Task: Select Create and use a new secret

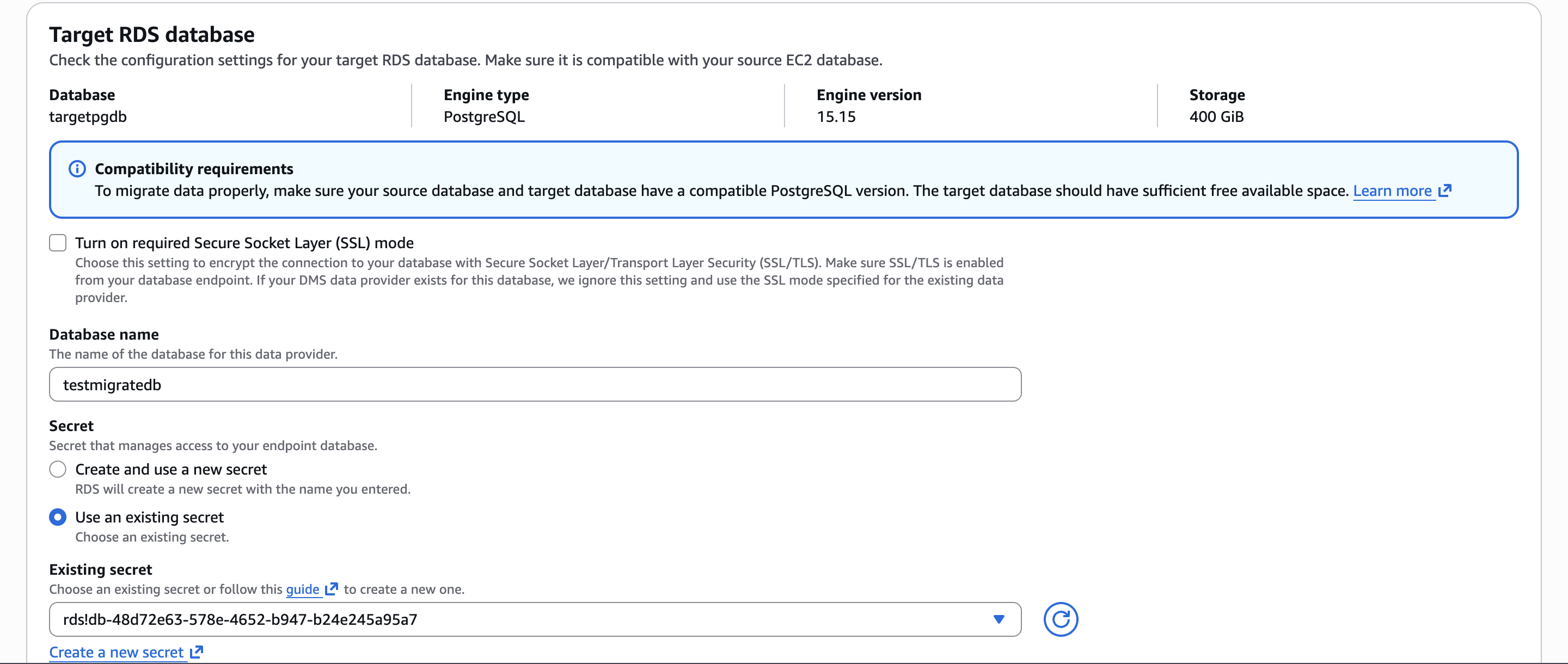Action: pos(58,469)
